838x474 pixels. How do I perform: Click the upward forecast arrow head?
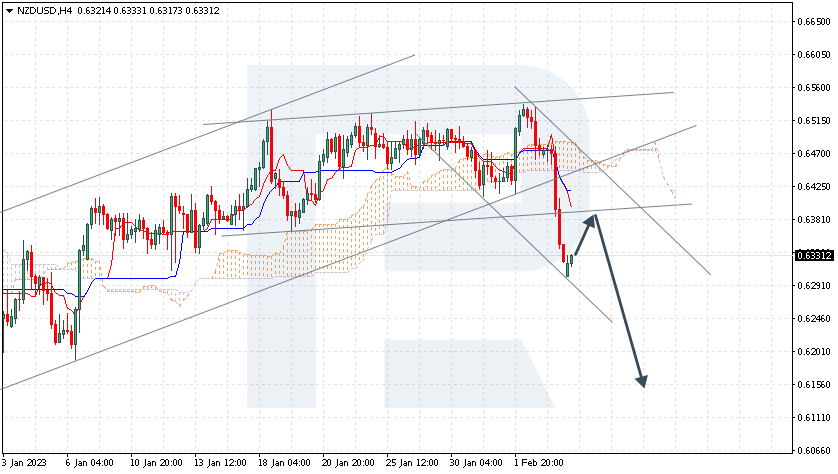(x=592, y=219)
